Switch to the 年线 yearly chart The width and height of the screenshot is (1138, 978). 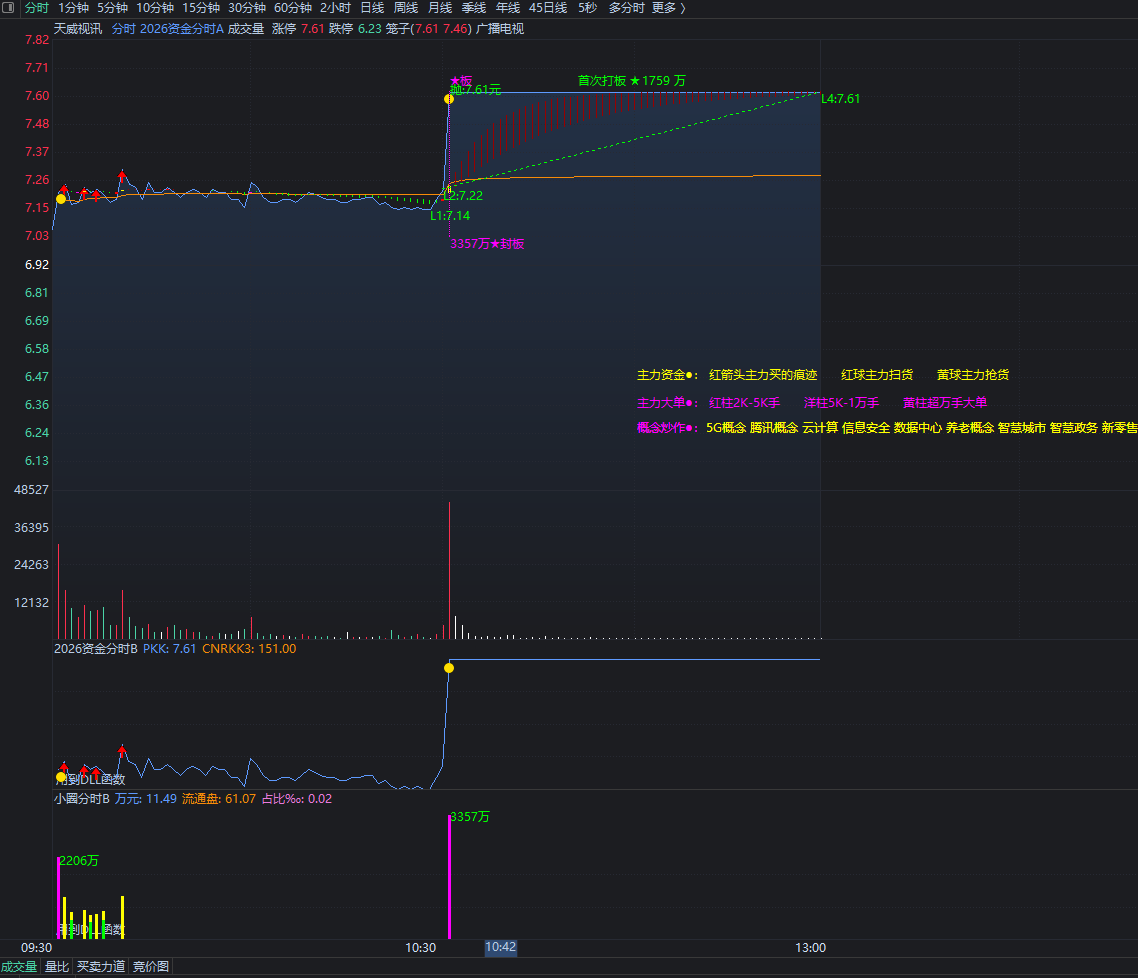pyautogui.click(x=508, y=8)
